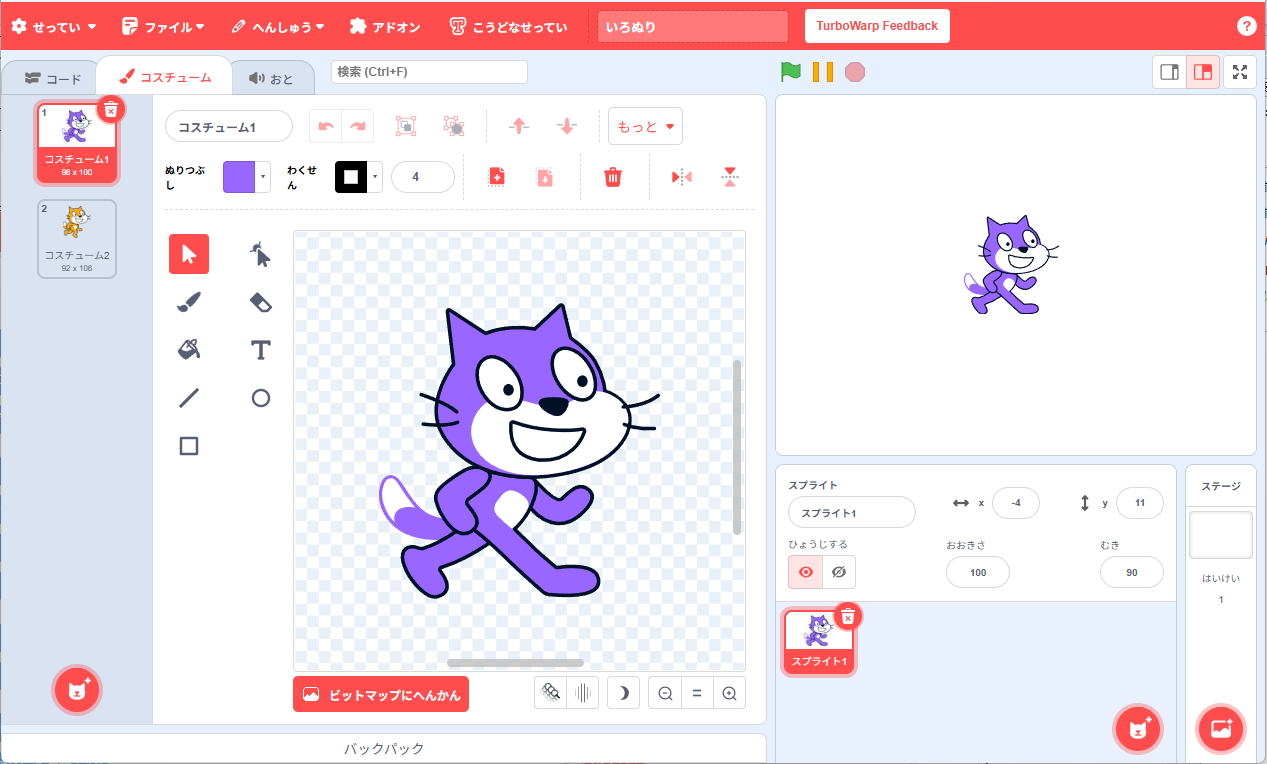Viewport: 1267px width, 764px height.
Task: Select the arrow Select tool
Action: 189,254
